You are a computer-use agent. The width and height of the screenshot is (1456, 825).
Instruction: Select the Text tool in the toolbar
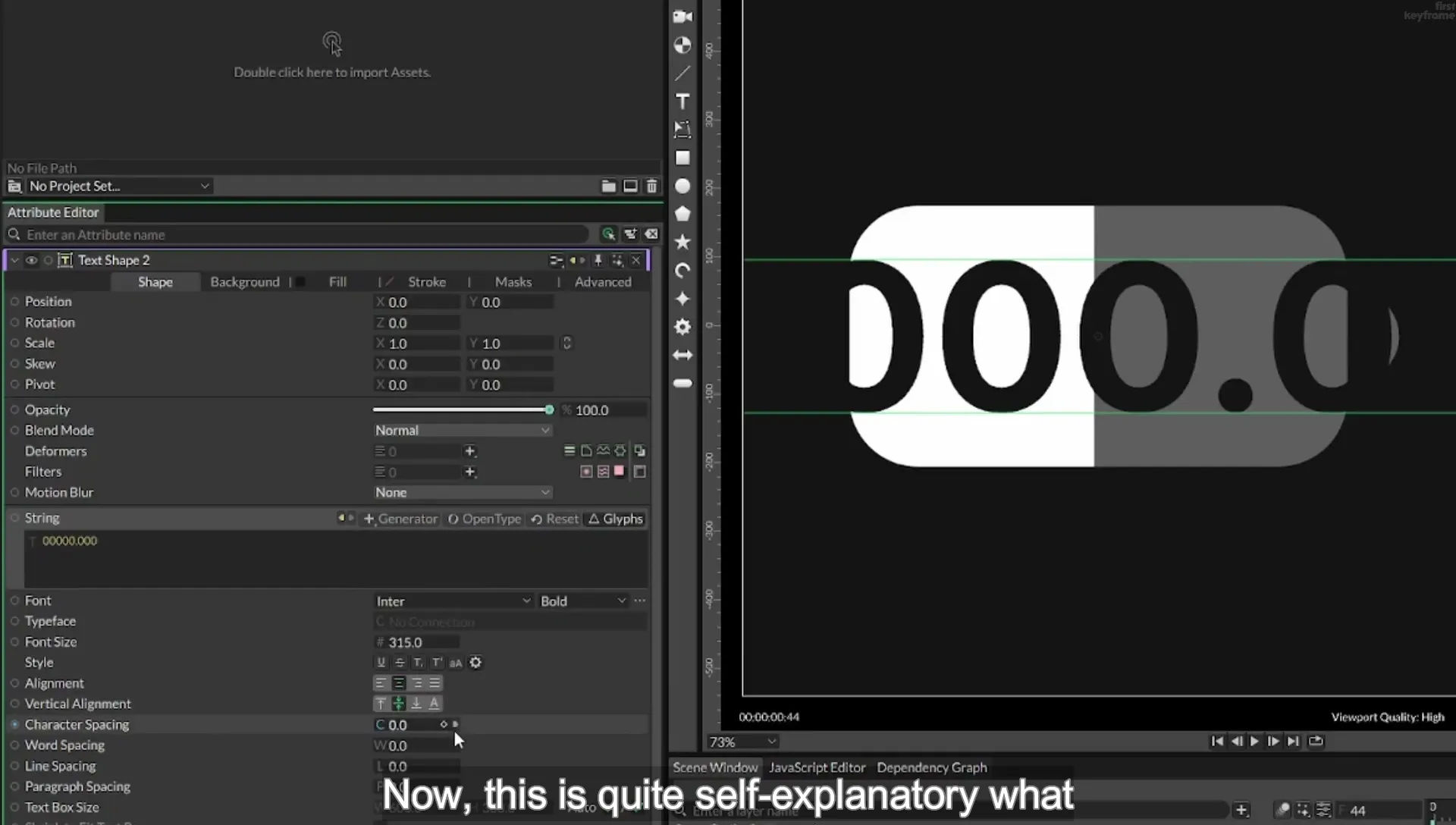[x=682, y=102]
